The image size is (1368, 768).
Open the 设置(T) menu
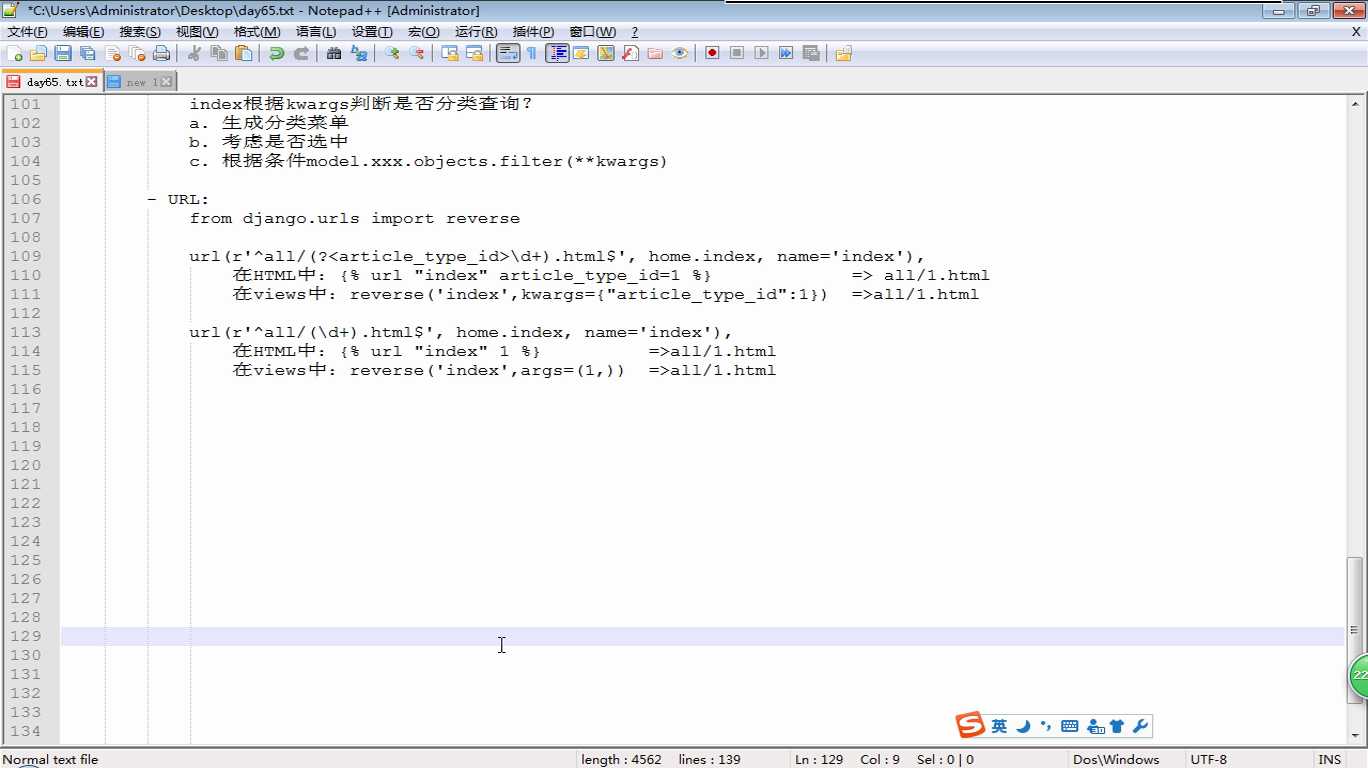[372, 32]
